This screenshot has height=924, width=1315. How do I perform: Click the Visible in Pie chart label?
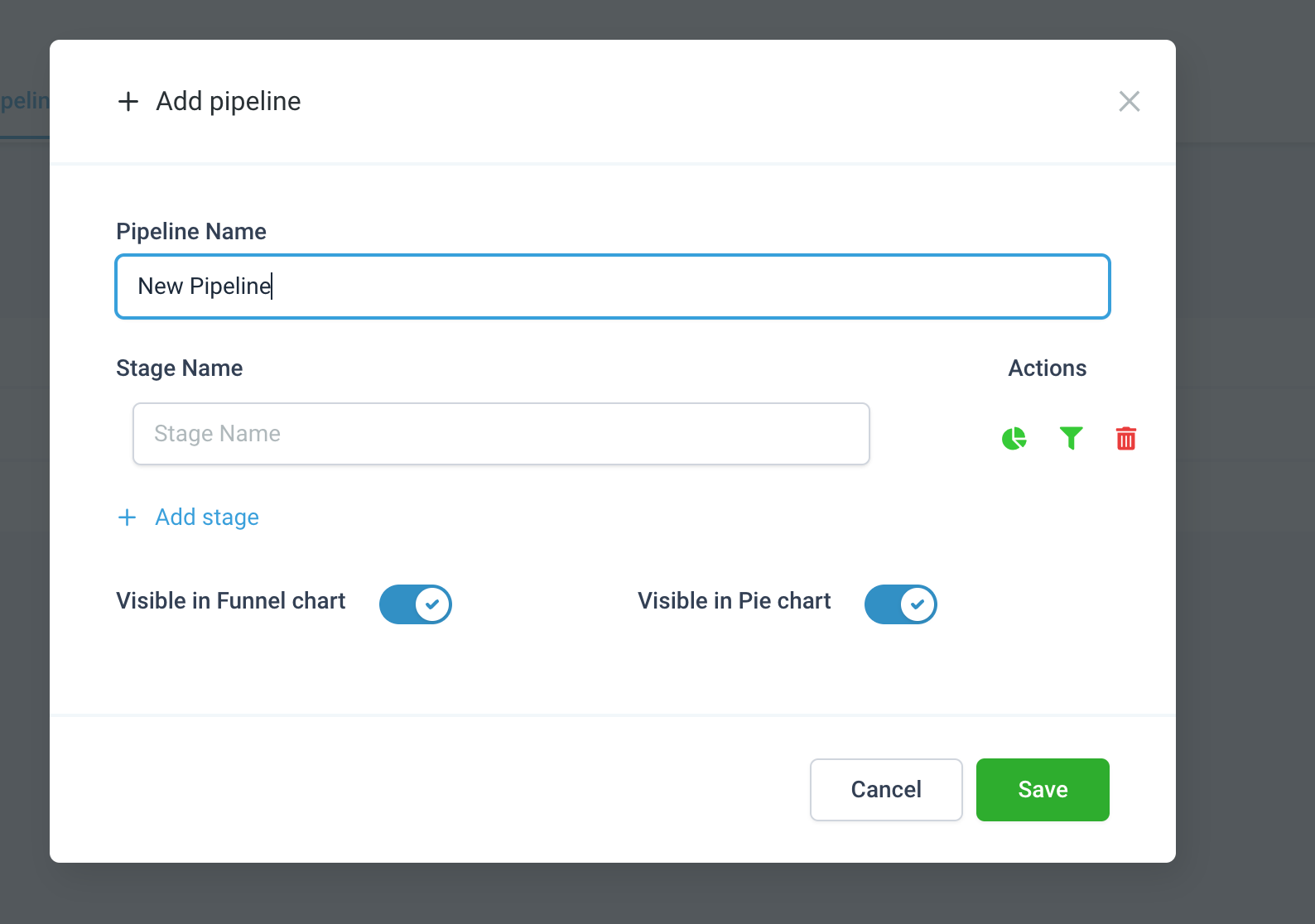click(x=734, y=601)
